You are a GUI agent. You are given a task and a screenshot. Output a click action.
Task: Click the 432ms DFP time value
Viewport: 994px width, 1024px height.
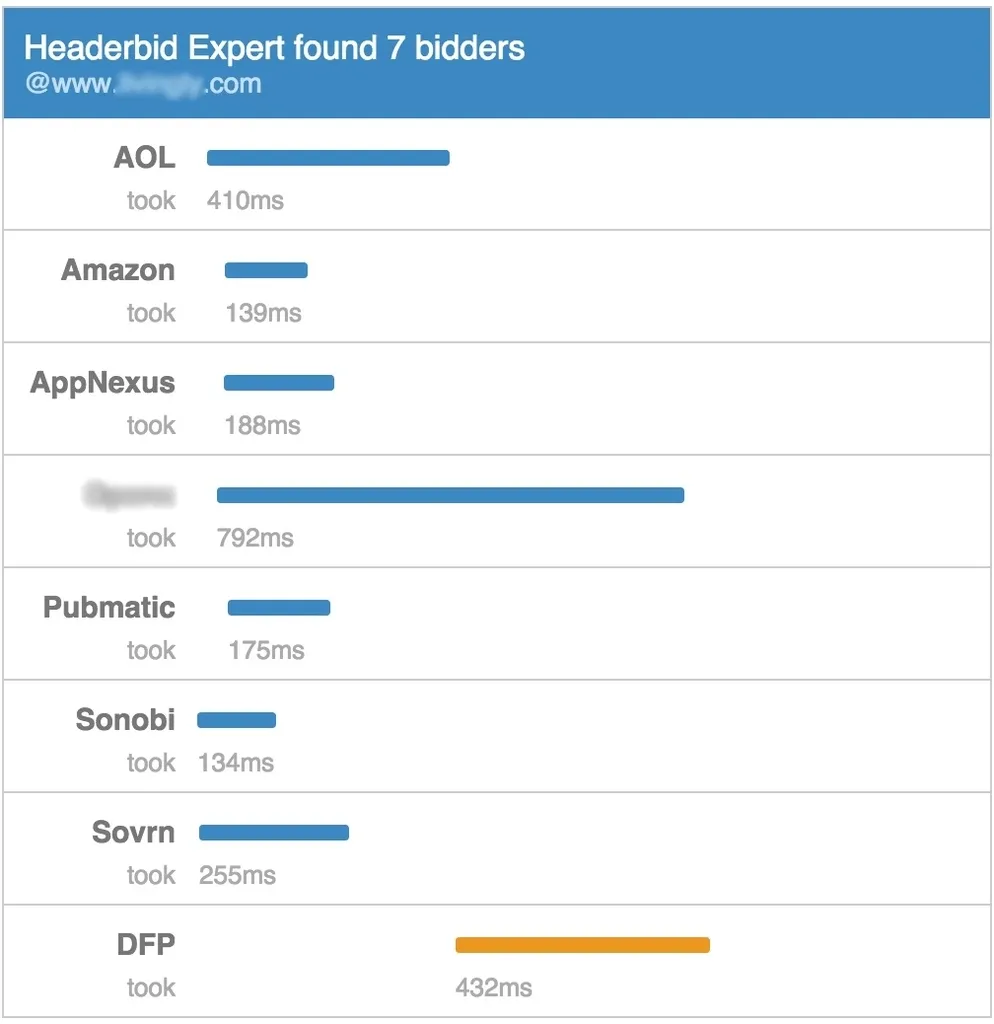[494, 988]
